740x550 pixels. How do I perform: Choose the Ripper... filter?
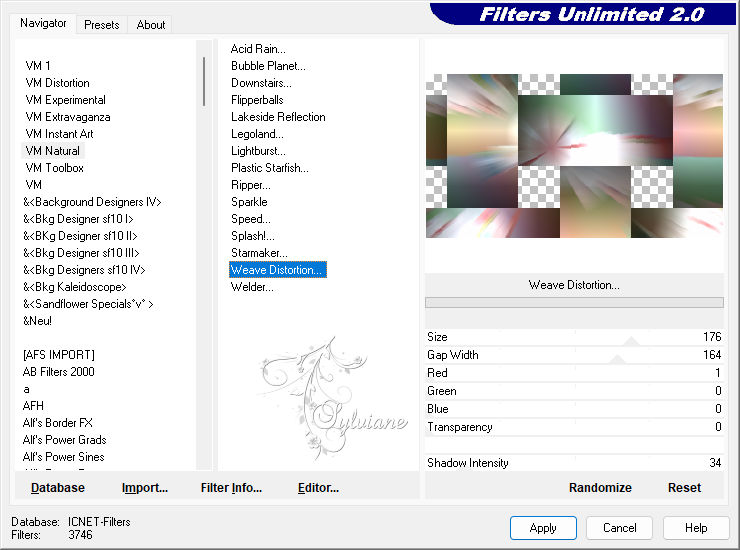251,185
